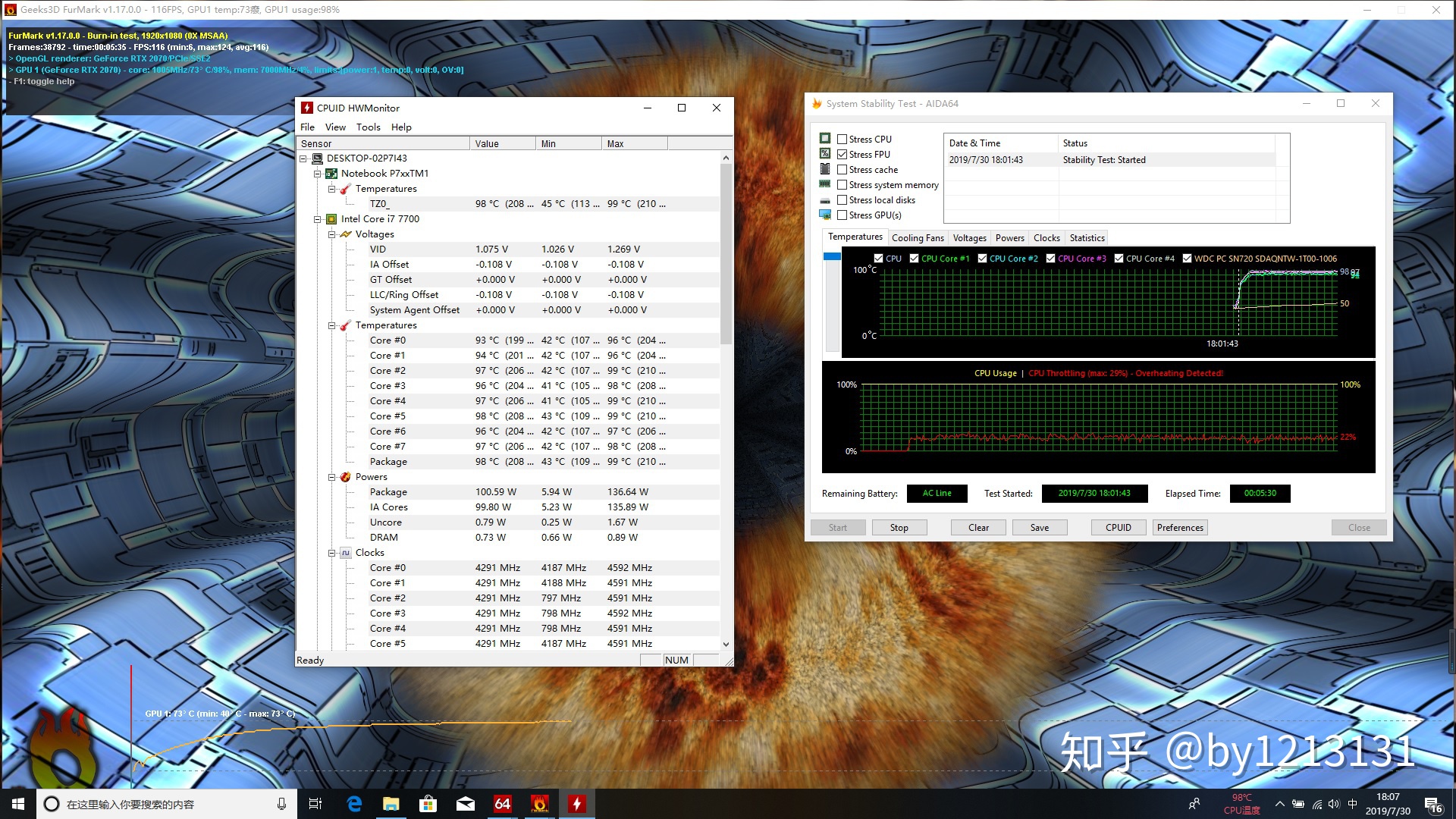Viewport: 1456px width, 819px height.
Task: Click the microphone icon in search box
Action: pos(281,804)
